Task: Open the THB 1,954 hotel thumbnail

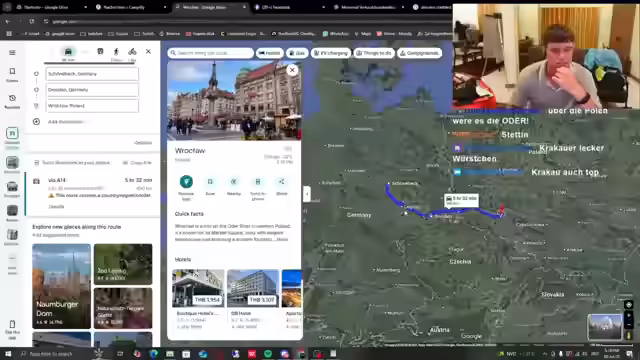Action: point(198,288)
